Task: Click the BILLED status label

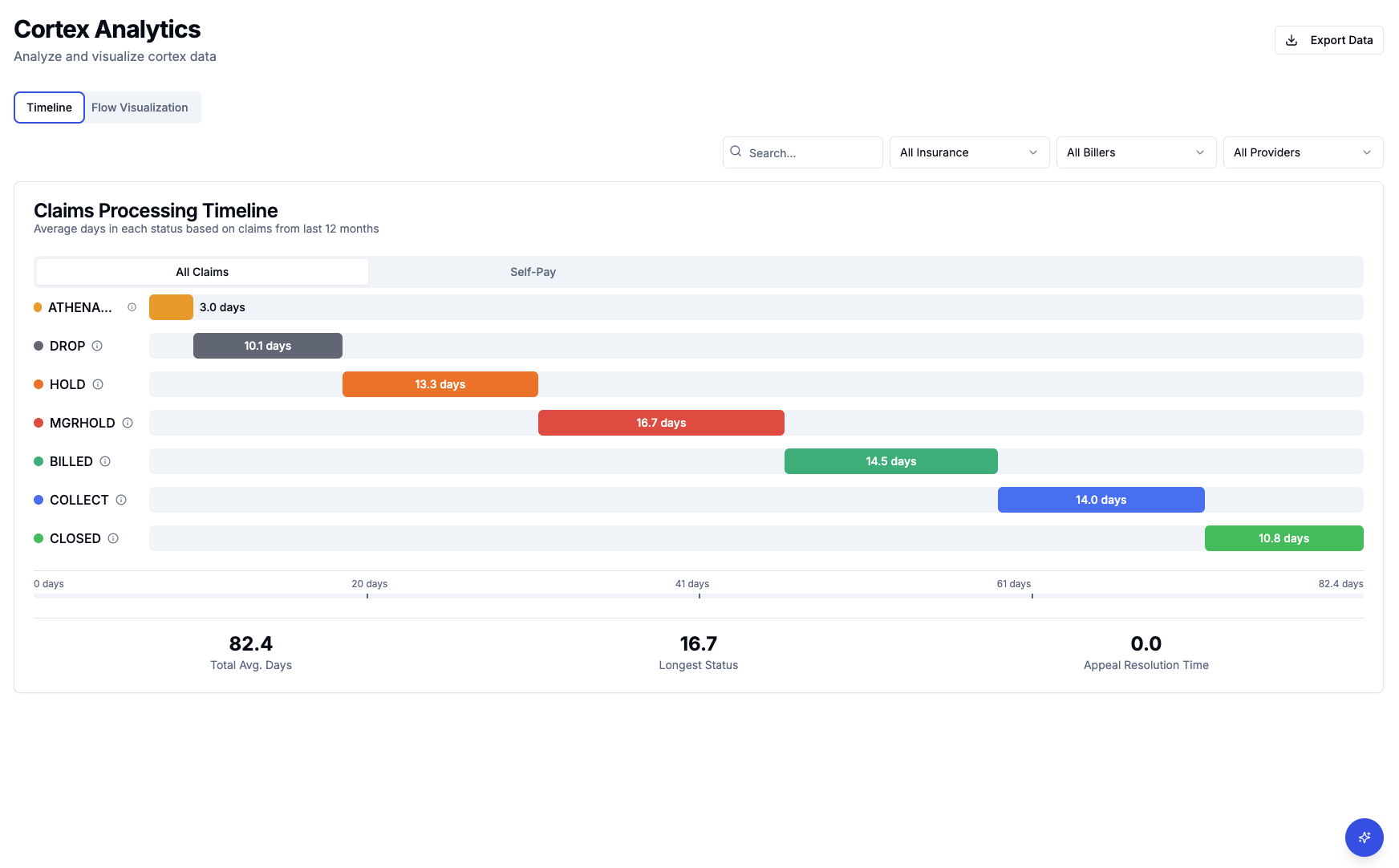Action: pos(71,461)
